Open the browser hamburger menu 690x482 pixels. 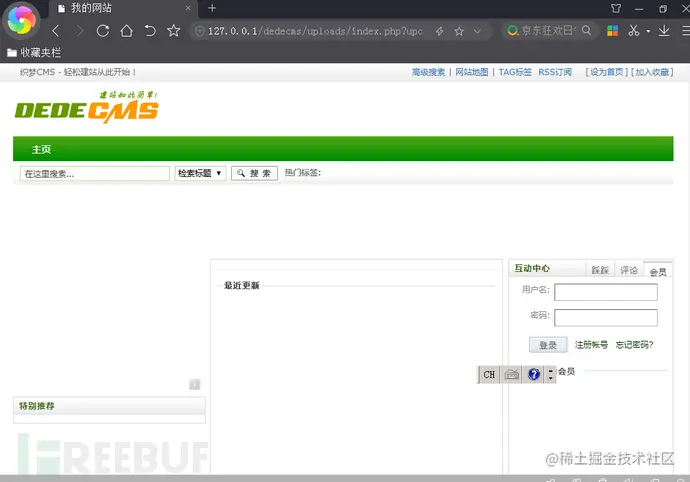[686, 31]
